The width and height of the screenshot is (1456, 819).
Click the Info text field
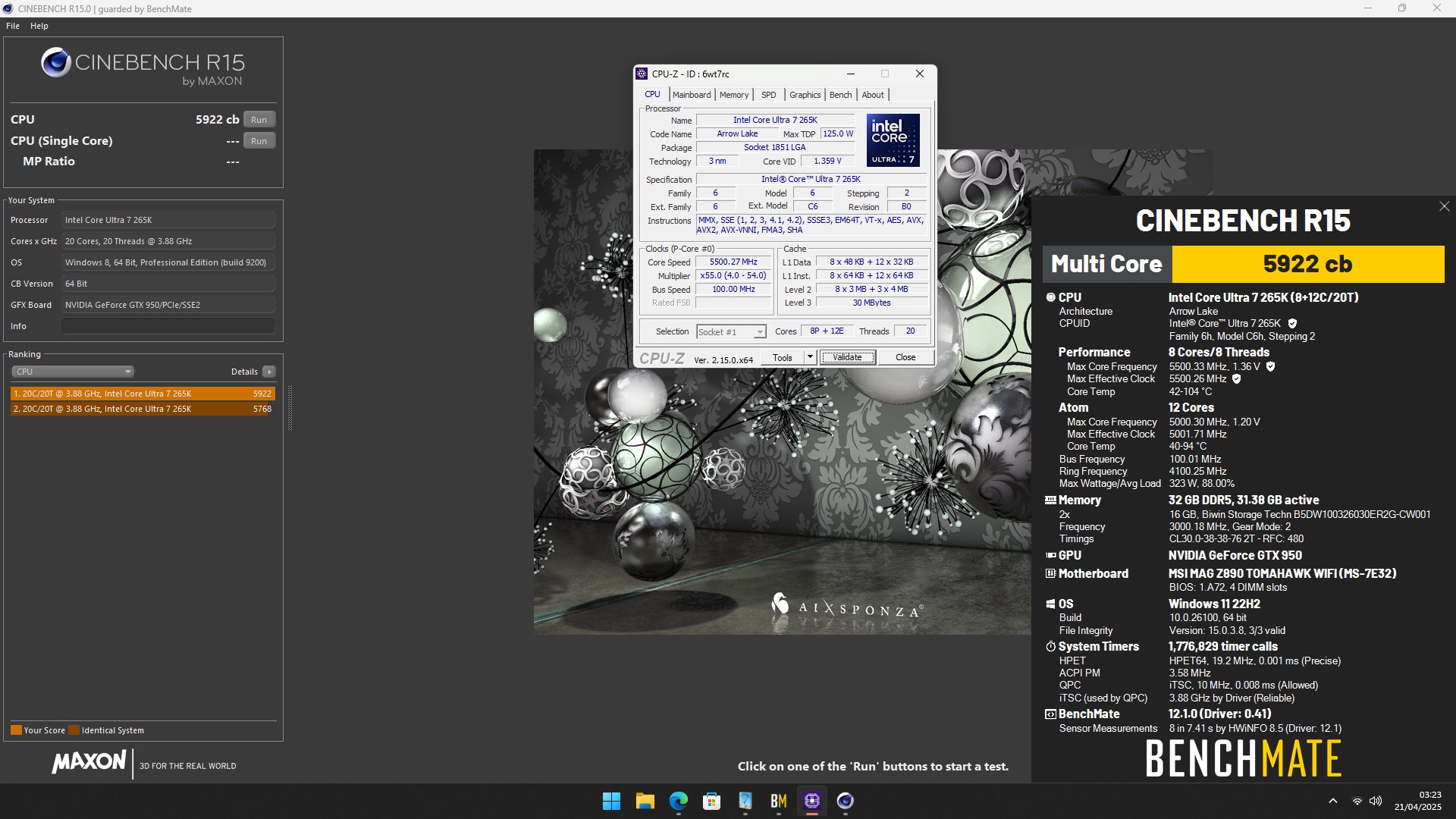point(168,326)
